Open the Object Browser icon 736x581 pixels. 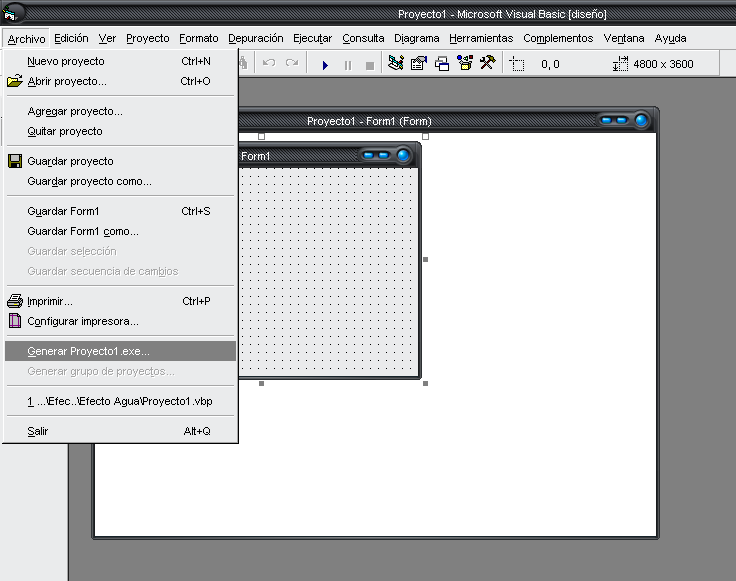465,63
